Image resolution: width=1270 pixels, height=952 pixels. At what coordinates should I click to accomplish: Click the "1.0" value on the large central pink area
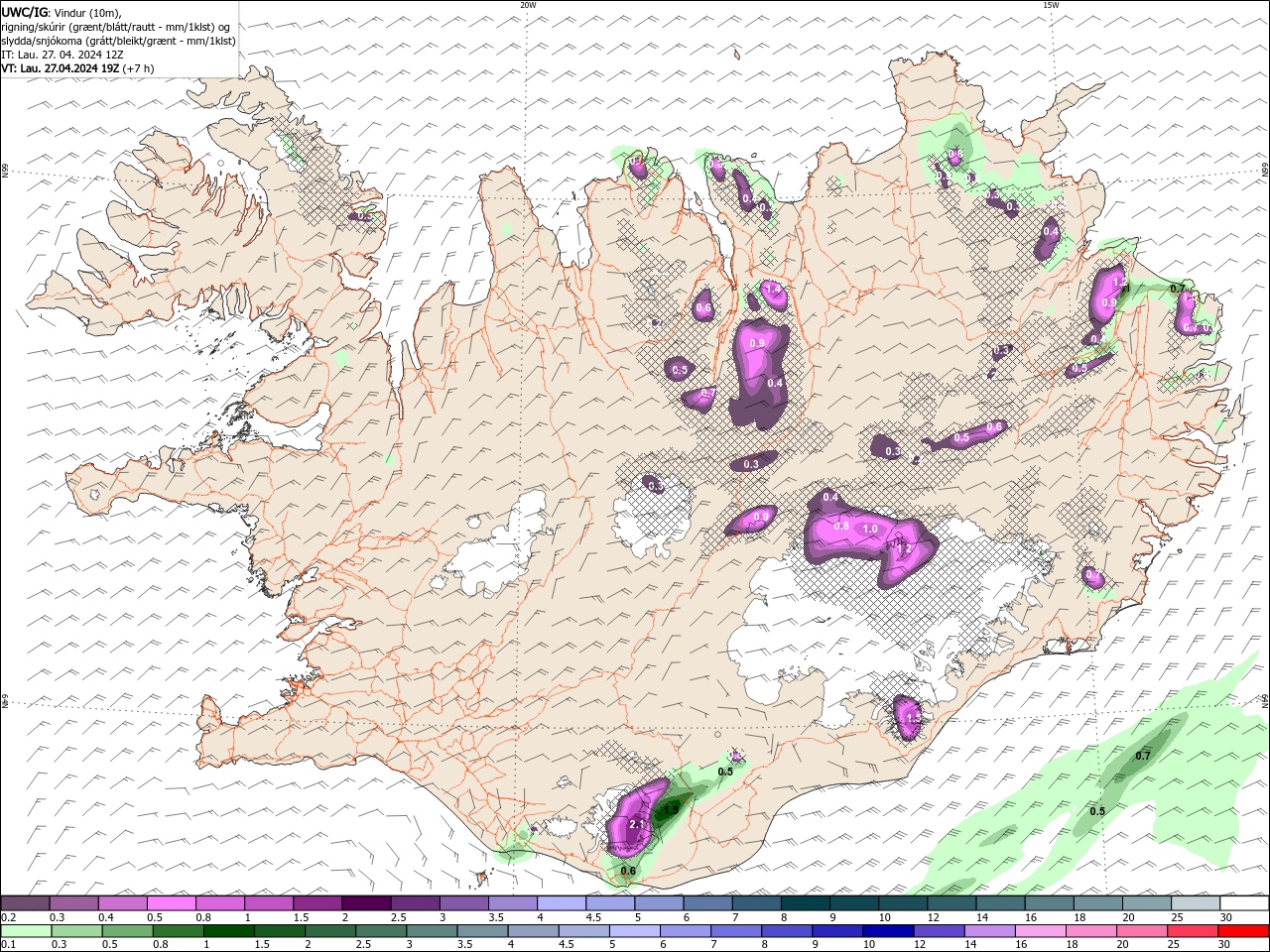pyautogui.click(x=870, y=530)
